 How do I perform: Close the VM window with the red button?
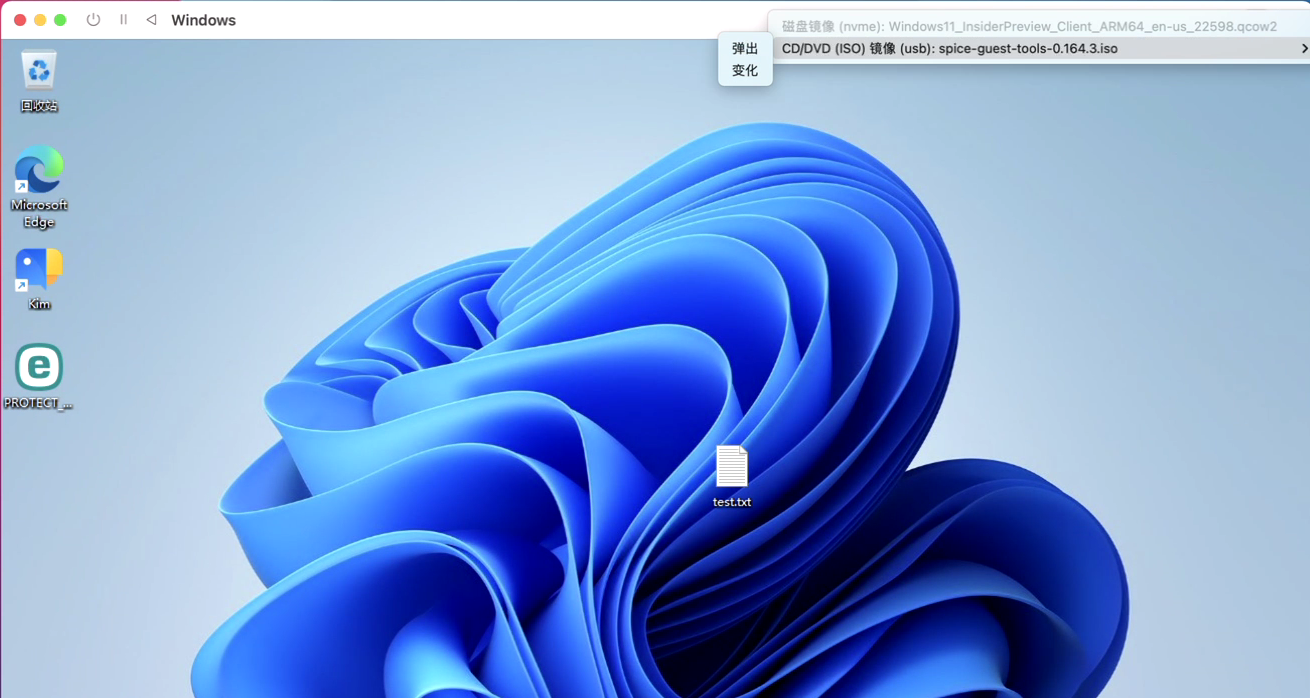[x=20, y=20]
